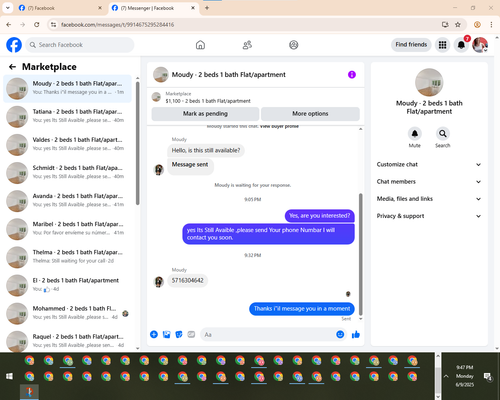Viewport: 500px width, 400px height.
Task: Mute this chat with the bell icon
Action: 414,134
